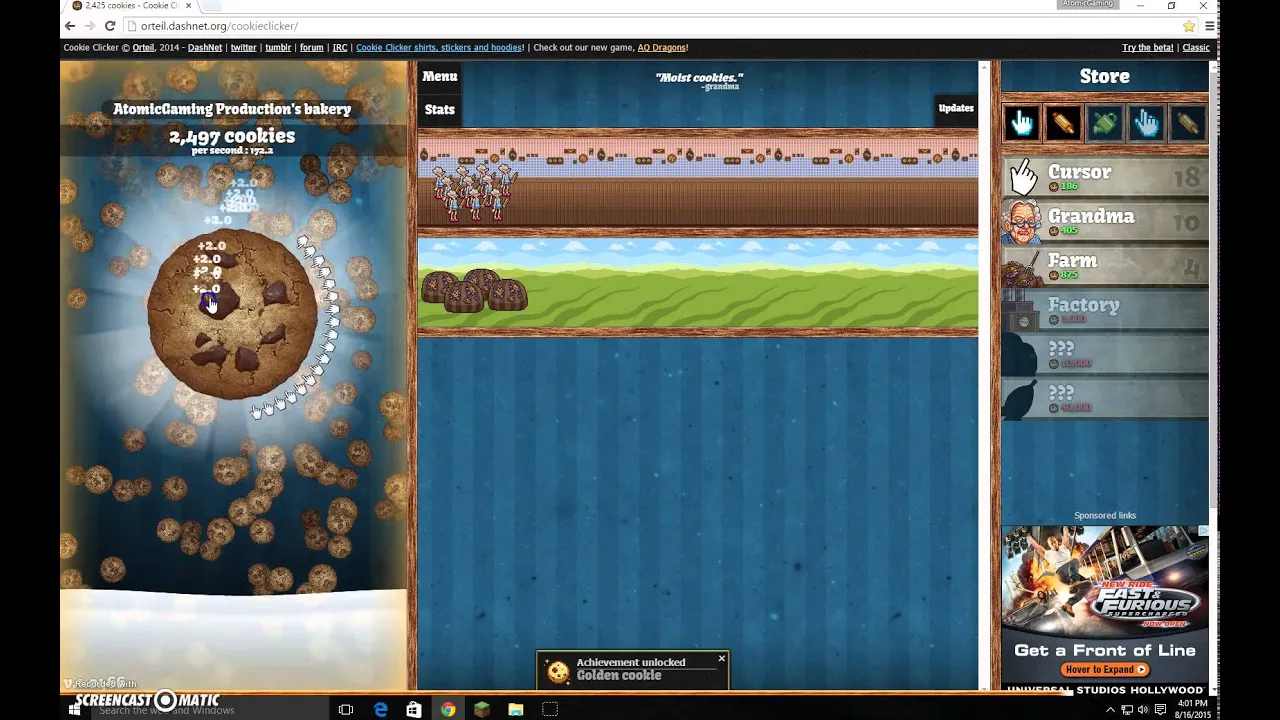Open Cookie Clicker shirts, stickers and hoodies link
Viewport: 1280px width, 720px height.
pos(439,47)
